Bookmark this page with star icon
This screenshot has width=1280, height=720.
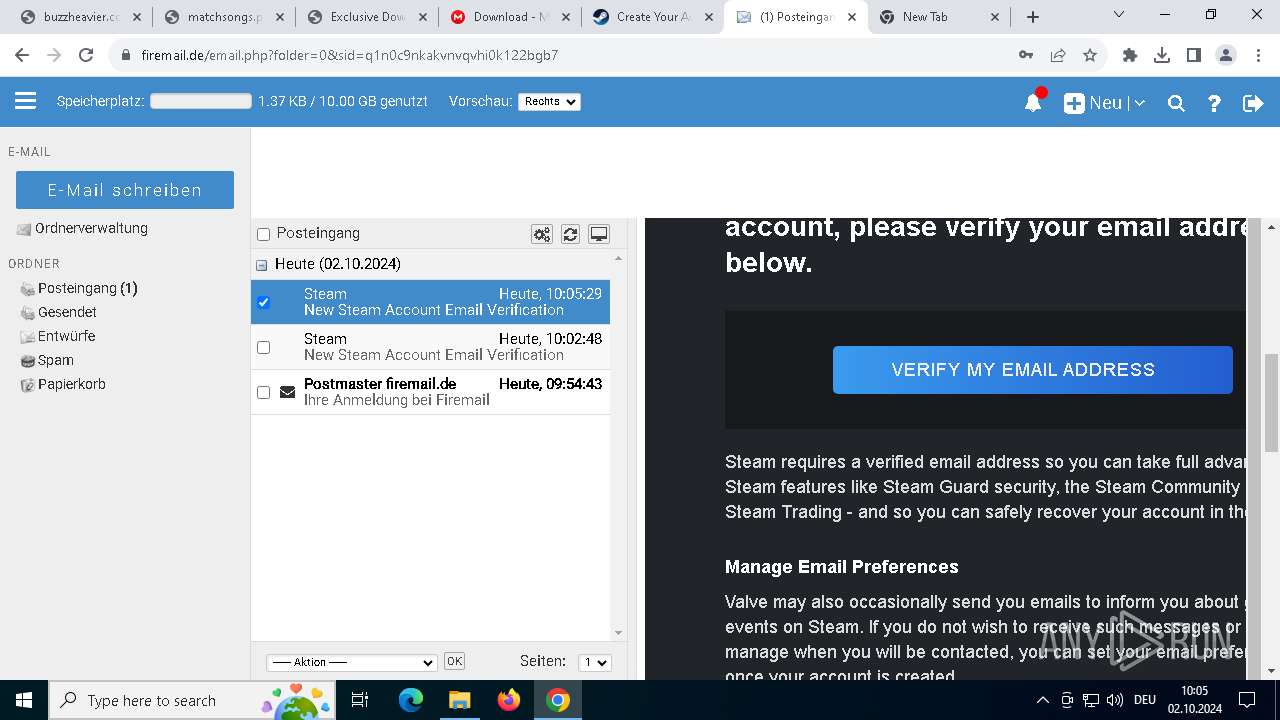(x=1090, y=55)
